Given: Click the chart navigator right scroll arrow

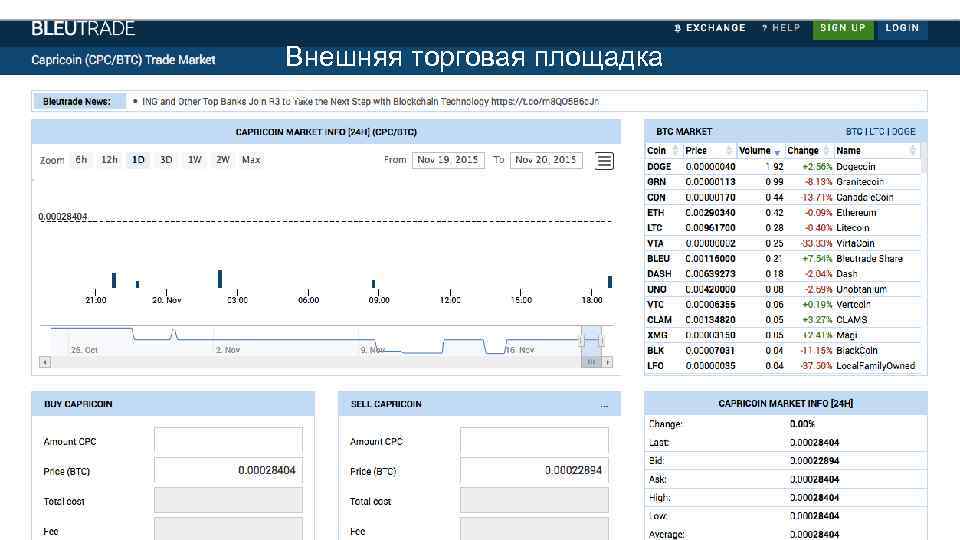Looking at the screenshot, I should coord(607,362).
